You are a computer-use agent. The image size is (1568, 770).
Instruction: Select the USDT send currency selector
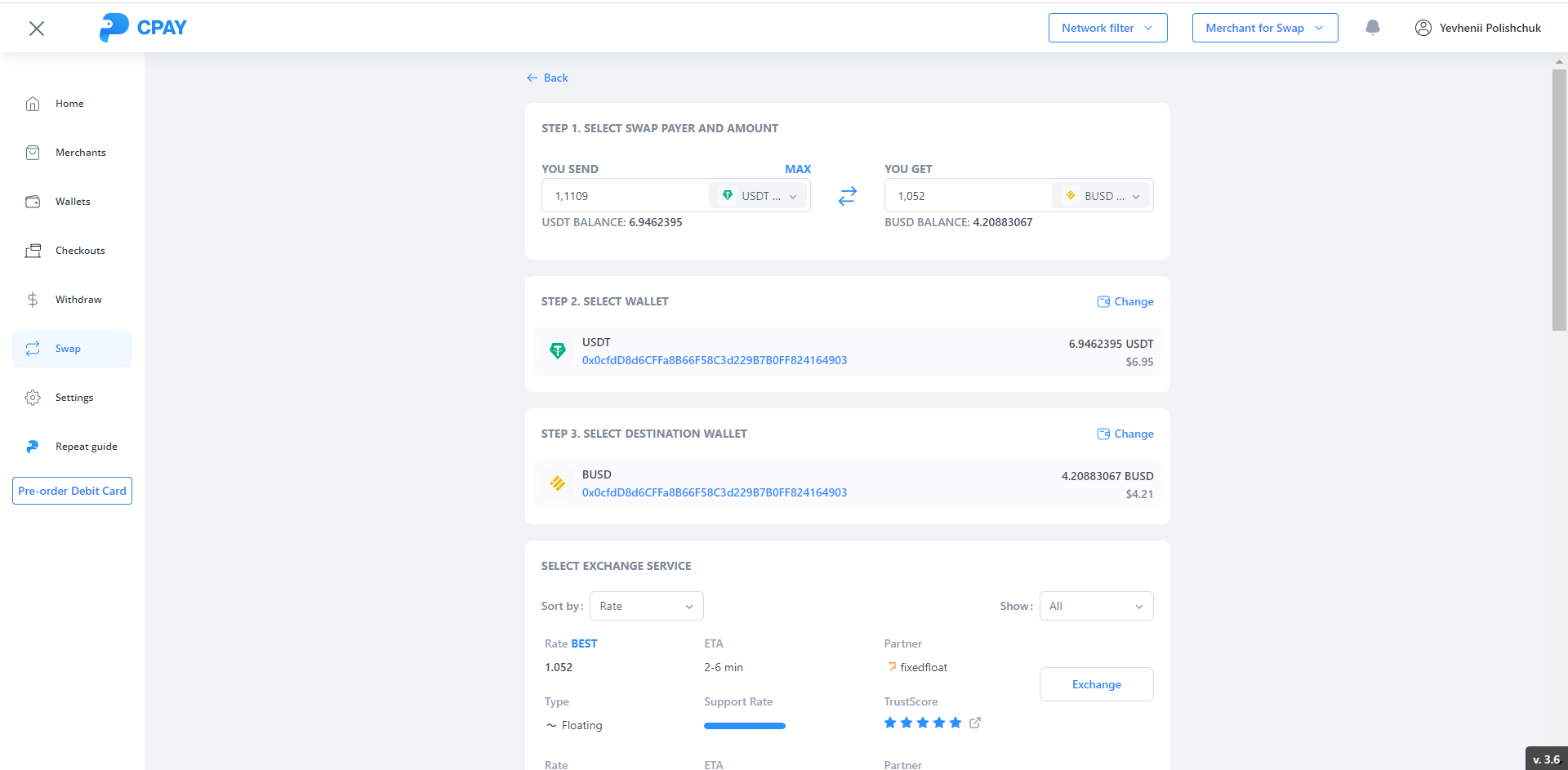pyautogui.click(x=759, y=196)
